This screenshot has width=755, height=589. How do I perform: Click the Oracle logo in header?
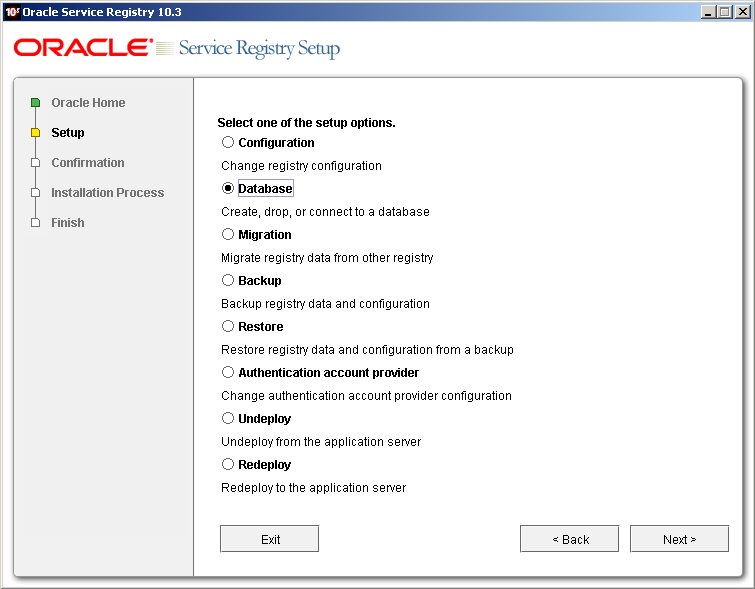83,48
